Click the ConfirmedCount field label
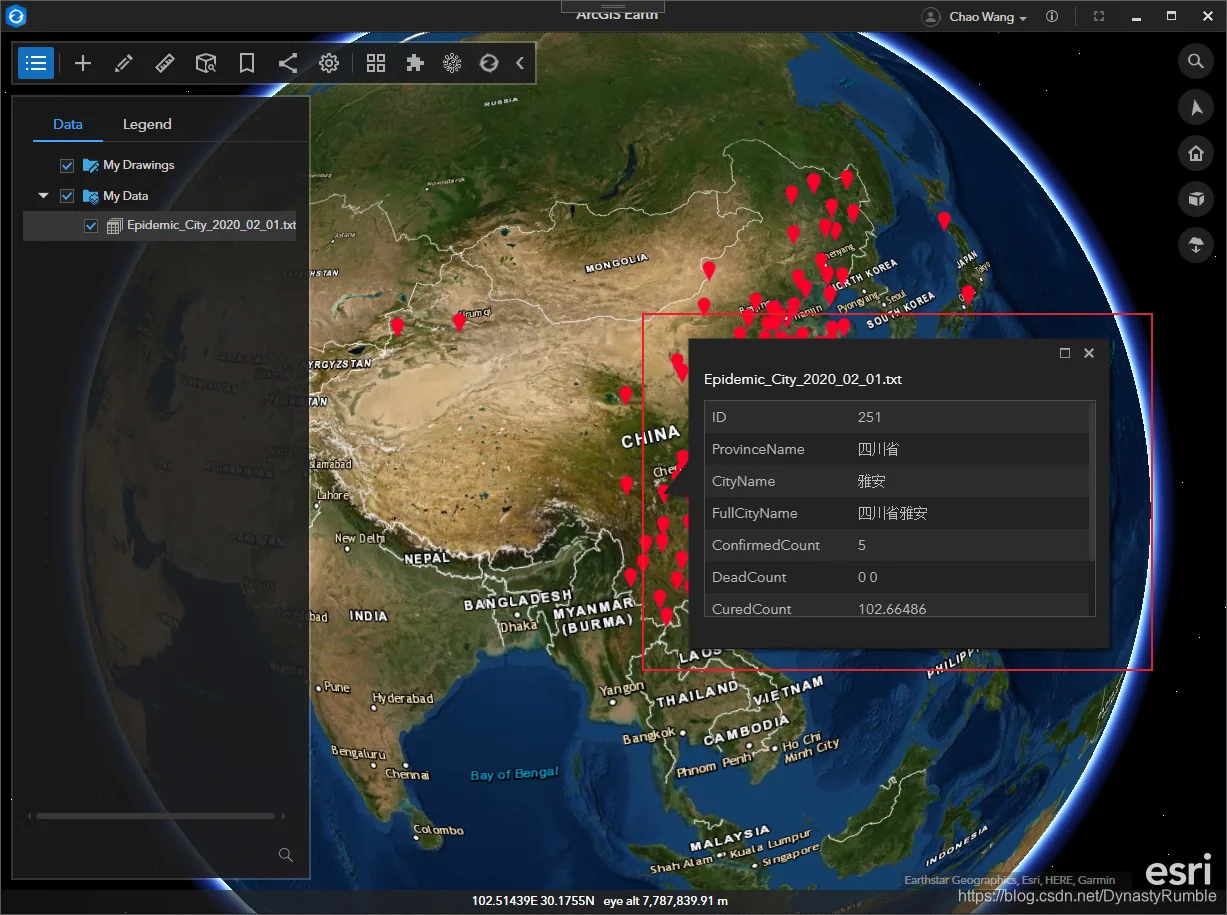The image size is (1227, 915). [x=766, y=545]
